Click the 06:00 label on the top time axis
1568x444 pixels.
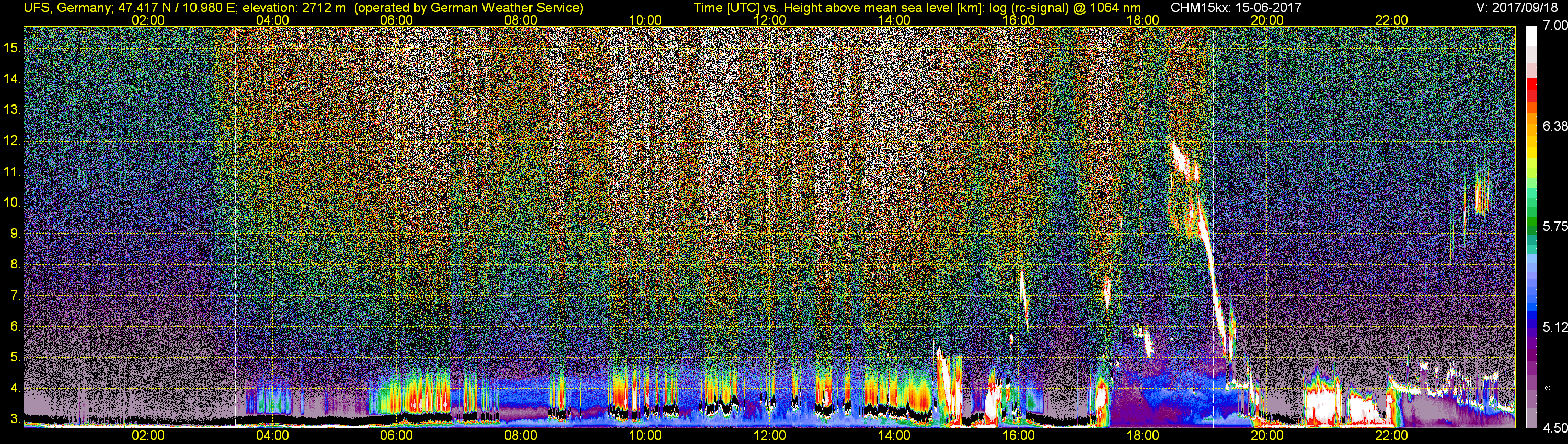pos(396,20)
